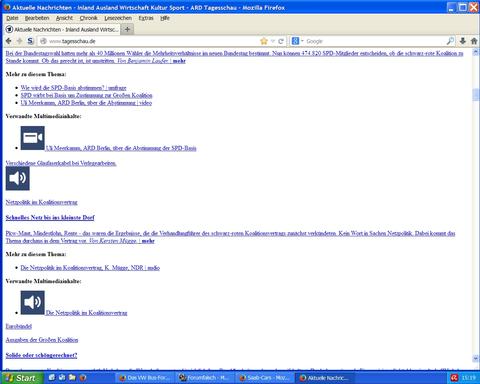
Task: Open the downloads arrow icon
Action: pos(463,41)
